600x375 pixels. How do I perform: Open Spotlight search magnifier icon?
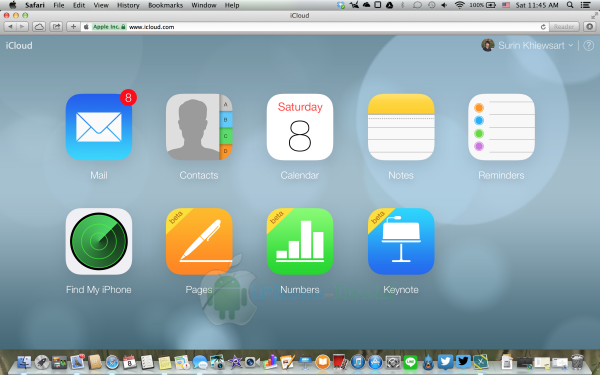coord(570,5)
